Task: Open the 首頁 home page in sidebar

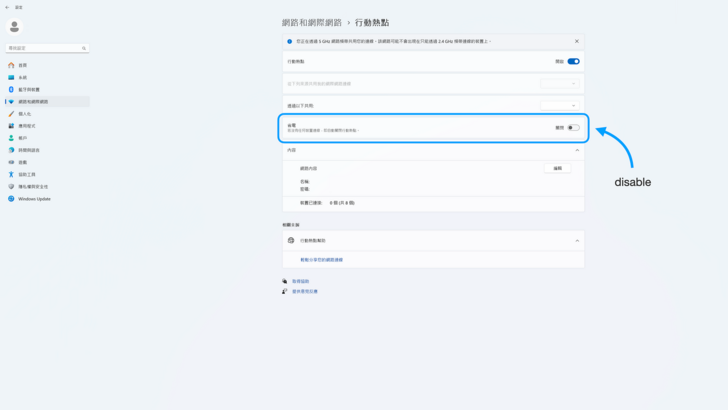Action: click(x=22, y=65)
